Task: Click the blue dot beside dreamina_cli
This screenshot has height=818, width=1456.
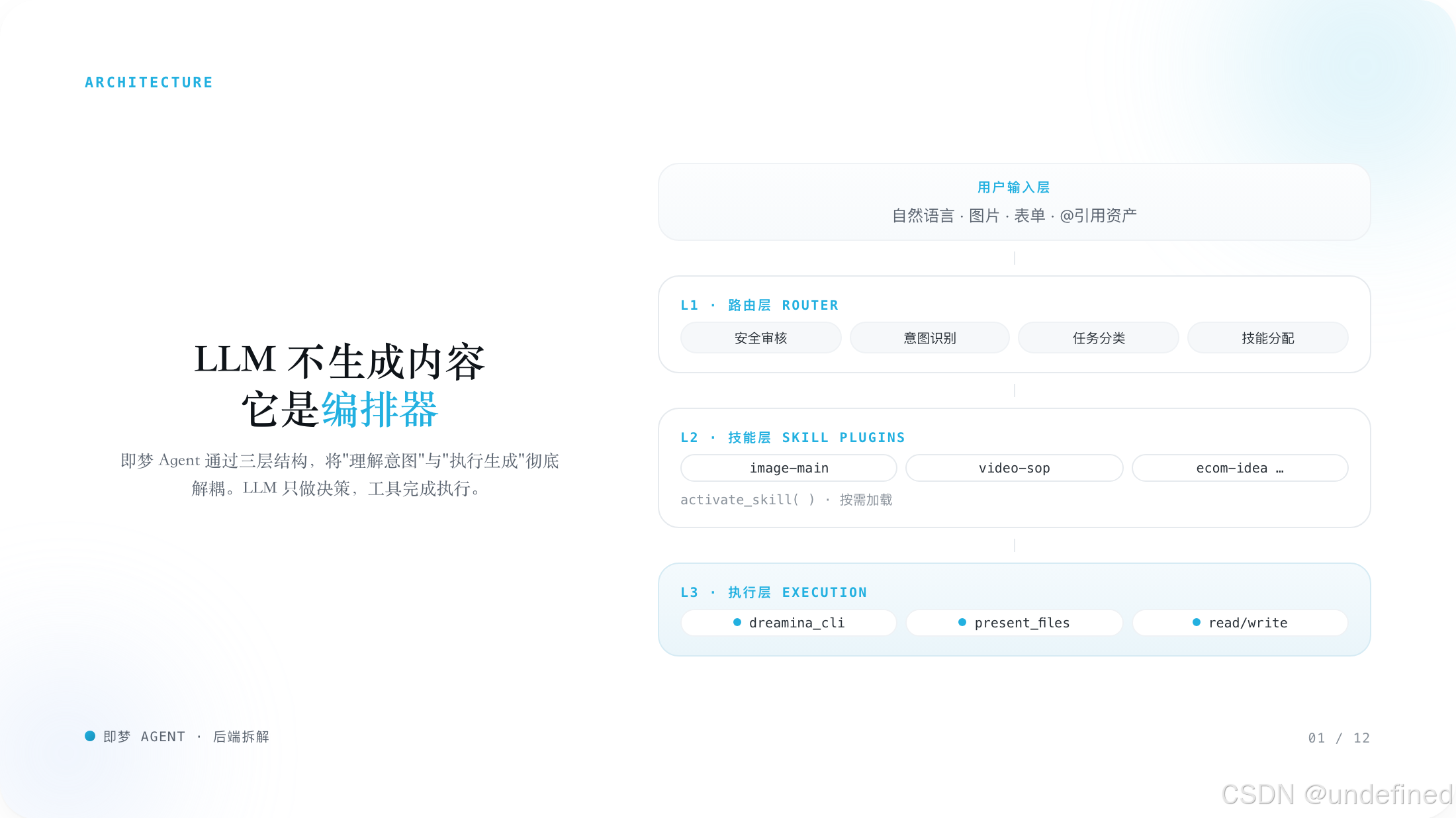Action: click(737, 622)
